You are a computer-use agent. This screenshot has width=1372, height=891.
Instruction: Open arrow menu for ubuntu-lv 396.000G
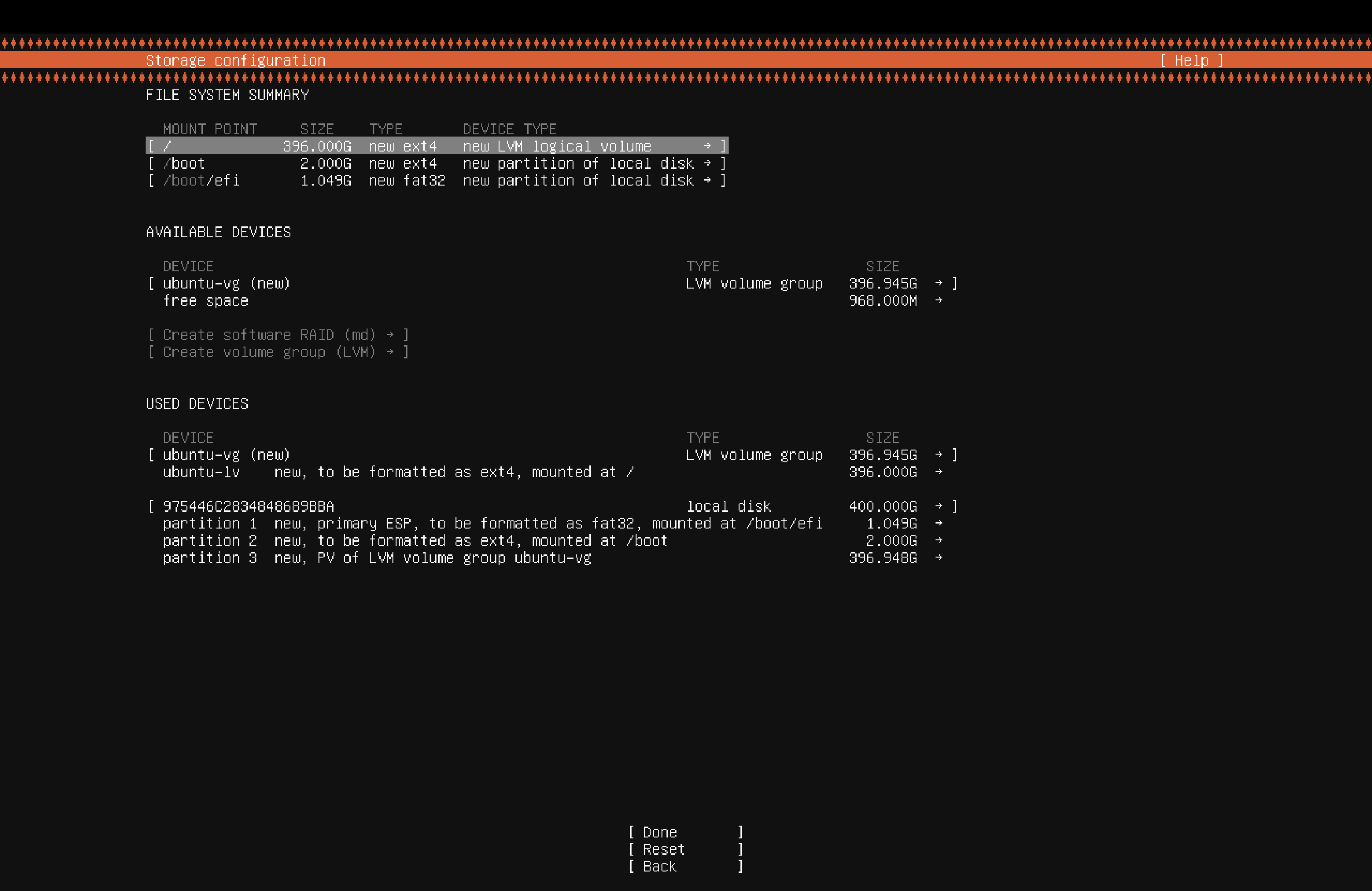939,472
